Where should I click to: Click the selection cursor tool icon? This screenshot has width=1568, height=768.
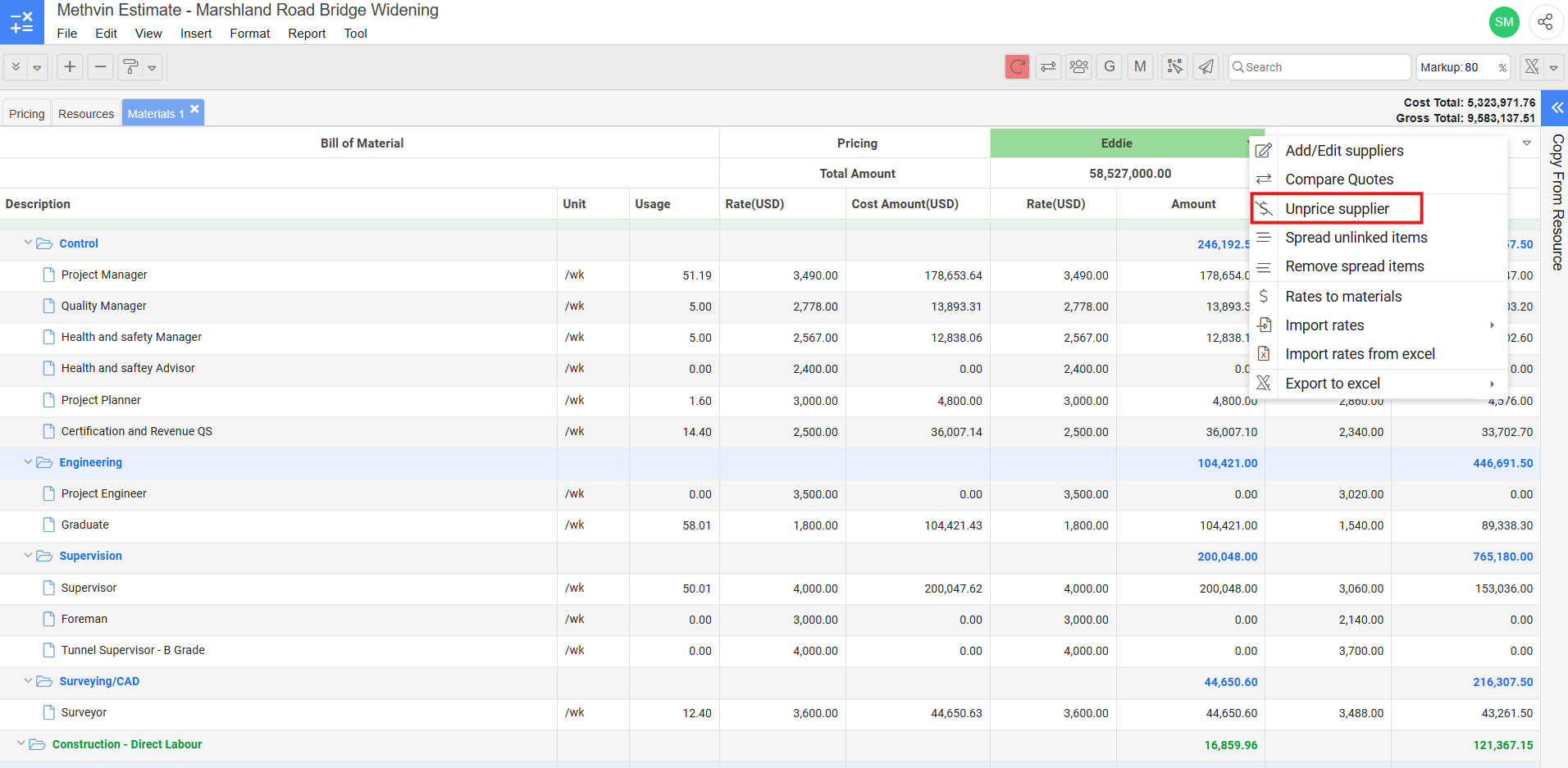click(1174, 67)
